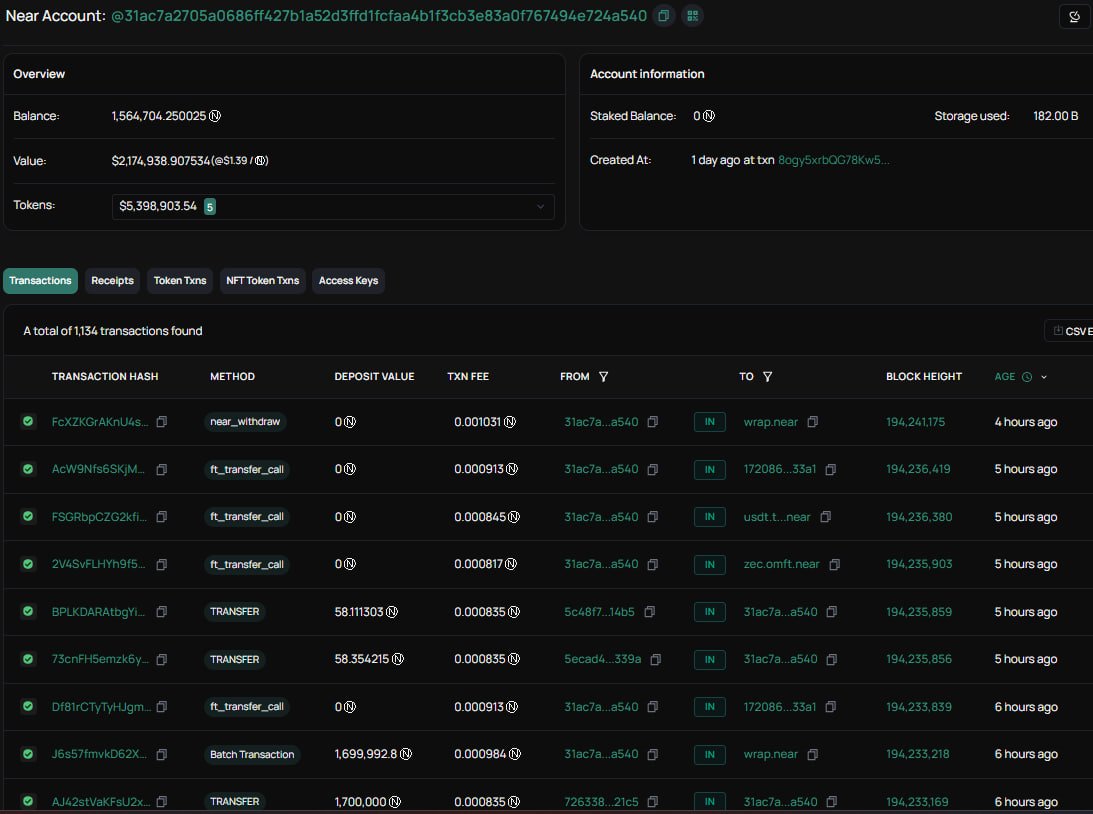Open account creation txn 8ogy5xrbQG78Kw5 link
Screen dimensions: 1093x814
pos(833,160)
